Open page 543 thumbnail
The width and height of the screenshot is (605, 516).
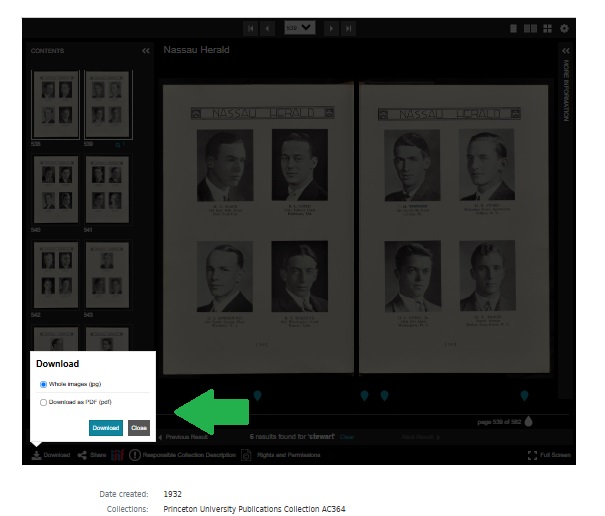point(107,275)
